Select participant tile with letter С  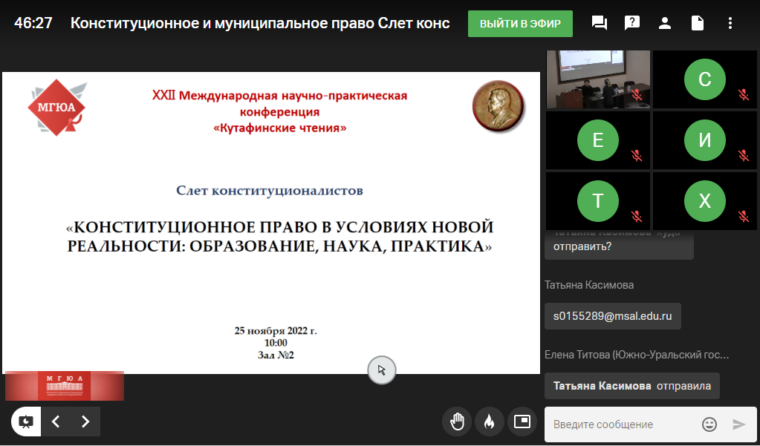coord(704,79)
